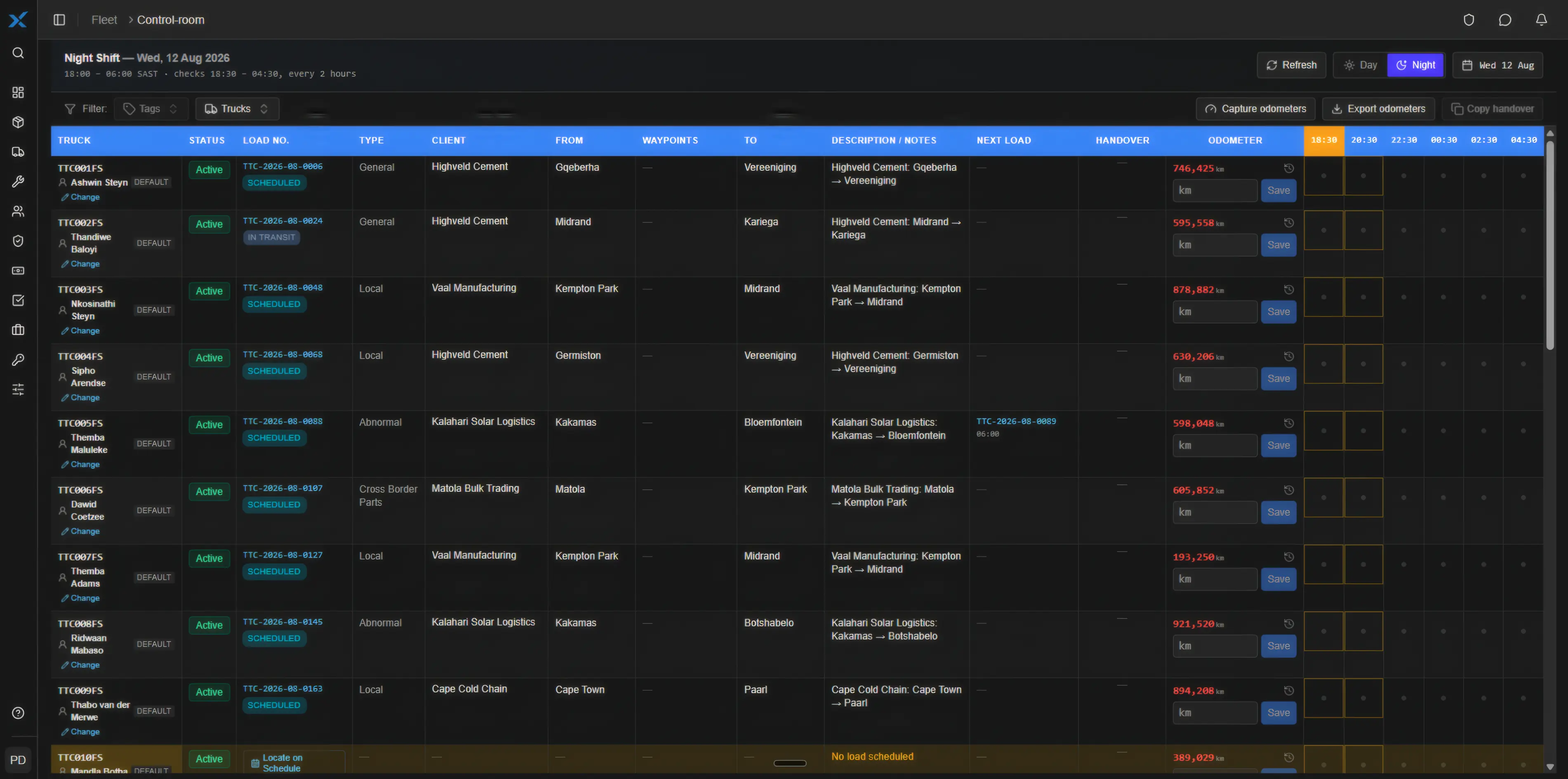Image resolution: width=1568 pixels, height=779 pixels.
Task: Open the wrench maintenance sidebar icon
Action: pos(18,182)
